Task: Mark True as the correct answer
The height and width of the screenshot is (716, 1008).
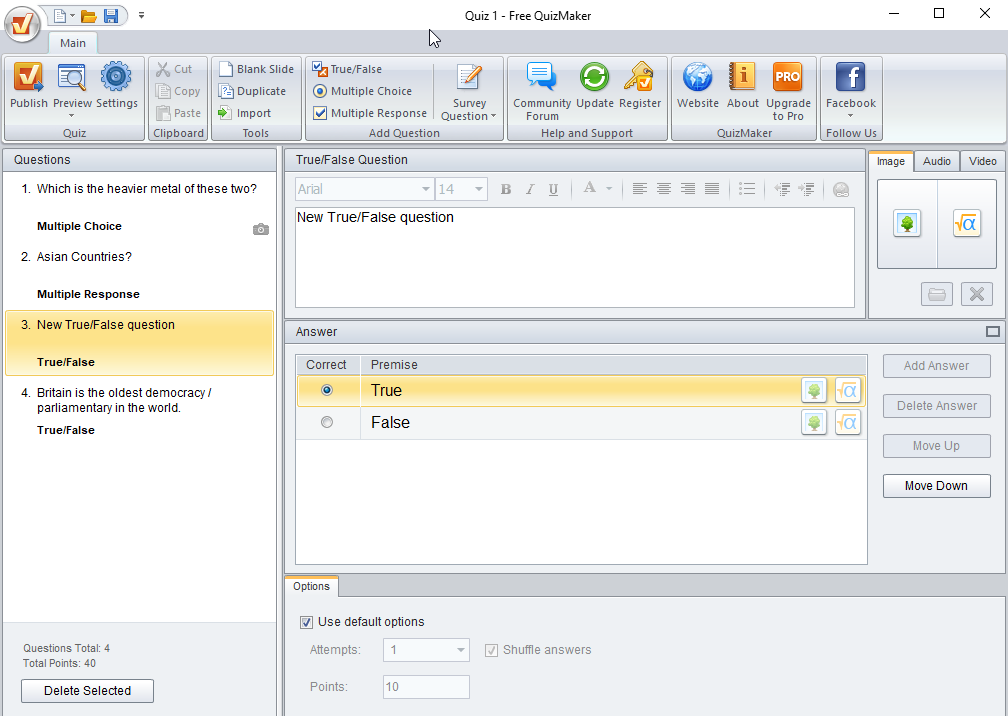Action: pyautogui.click(x=327, y=390)
